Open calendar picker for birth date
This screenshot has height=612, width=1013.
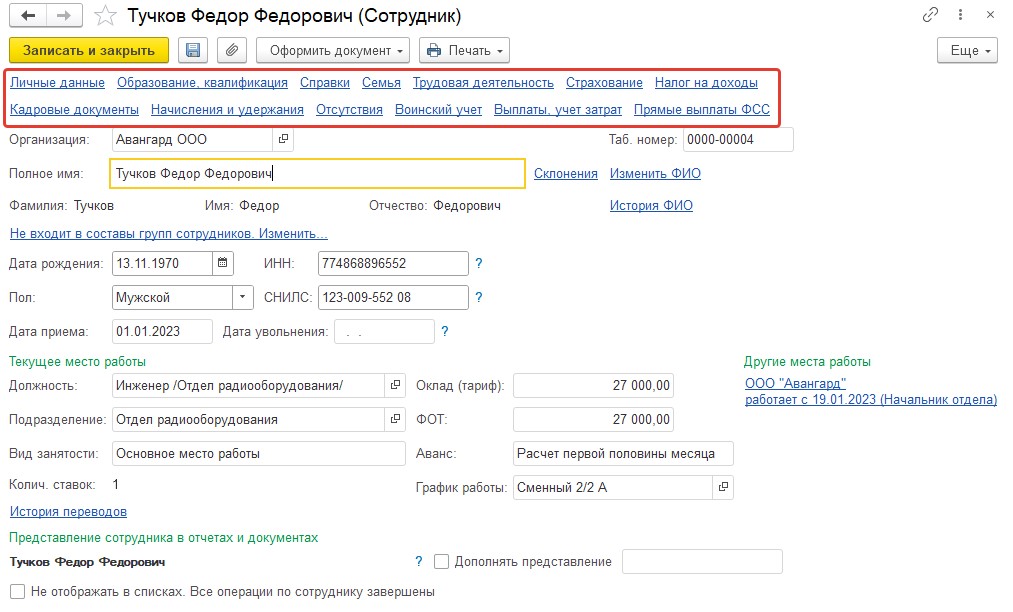coord(223,263)
